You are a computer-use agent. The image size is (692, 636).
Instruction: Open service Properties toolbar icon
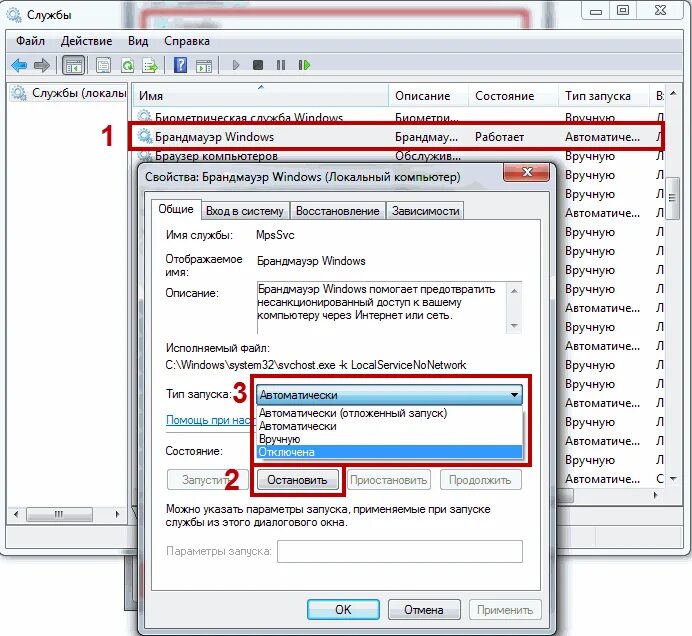[103, 66]
